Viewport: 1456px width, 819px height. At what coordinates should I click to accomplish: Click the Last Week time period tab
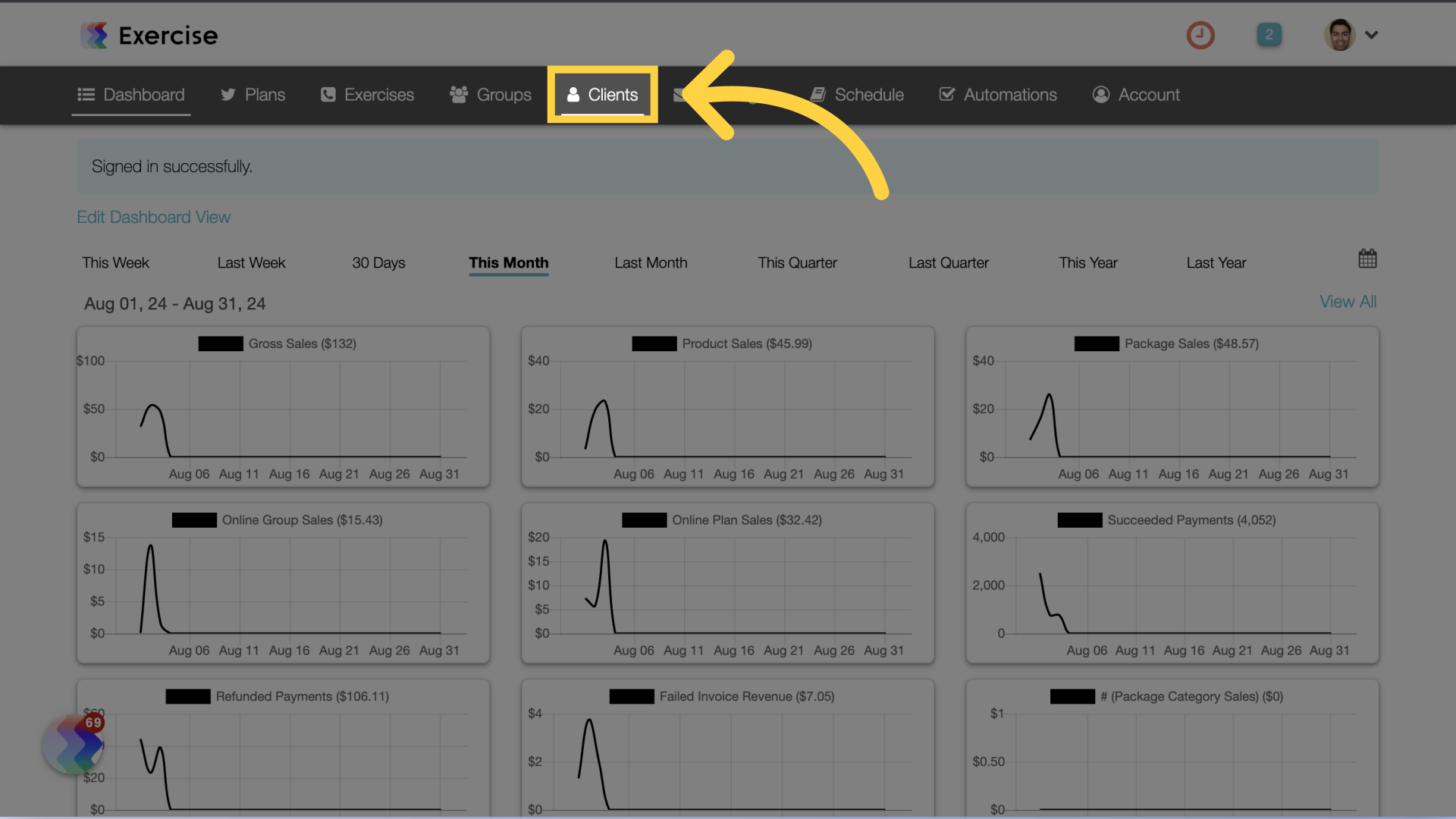click(251, 262)
